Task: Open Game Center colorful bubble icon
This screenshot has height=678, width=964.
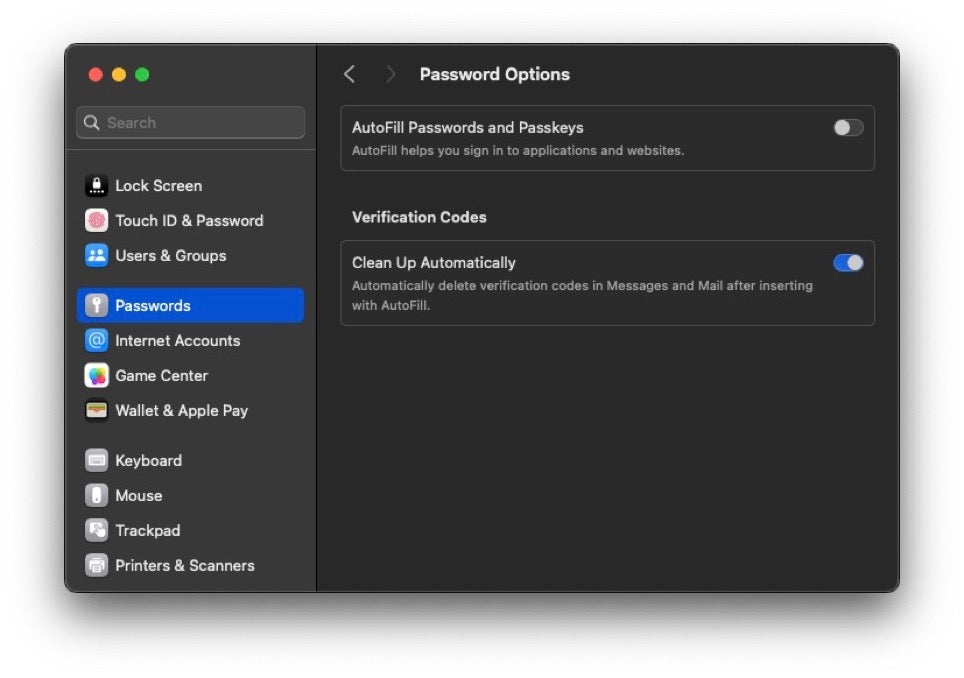Action: click(x=96, y=376)
